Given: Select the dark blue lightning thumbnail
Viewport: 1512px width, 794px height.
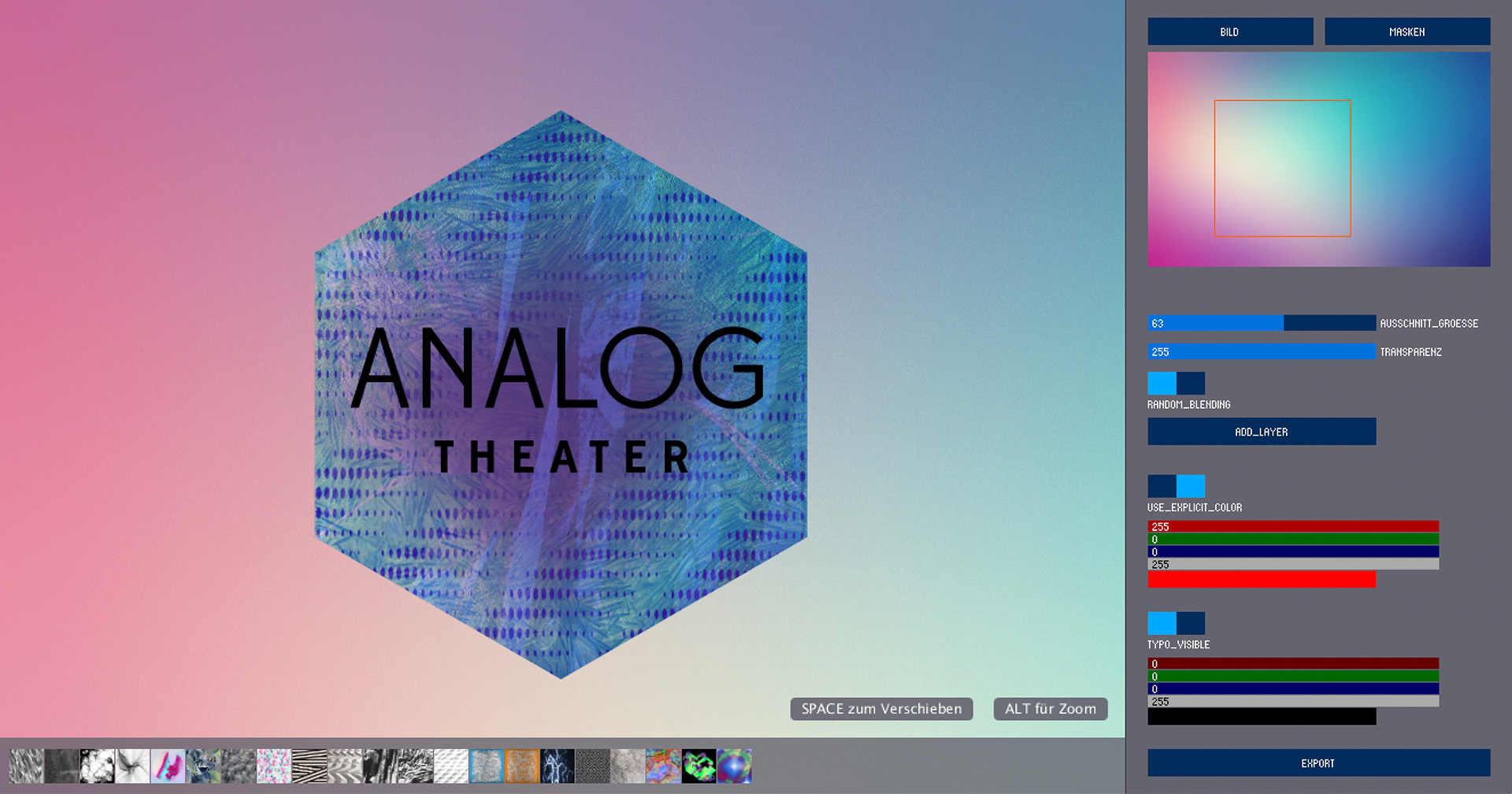Looking at the screenshot, I should click(x=558, y=766).
